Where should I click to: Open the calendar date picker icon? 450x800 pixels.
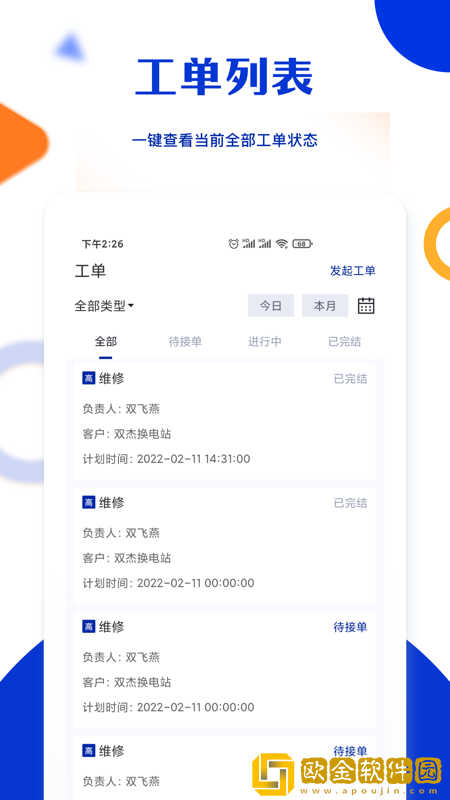coord(366,306)
